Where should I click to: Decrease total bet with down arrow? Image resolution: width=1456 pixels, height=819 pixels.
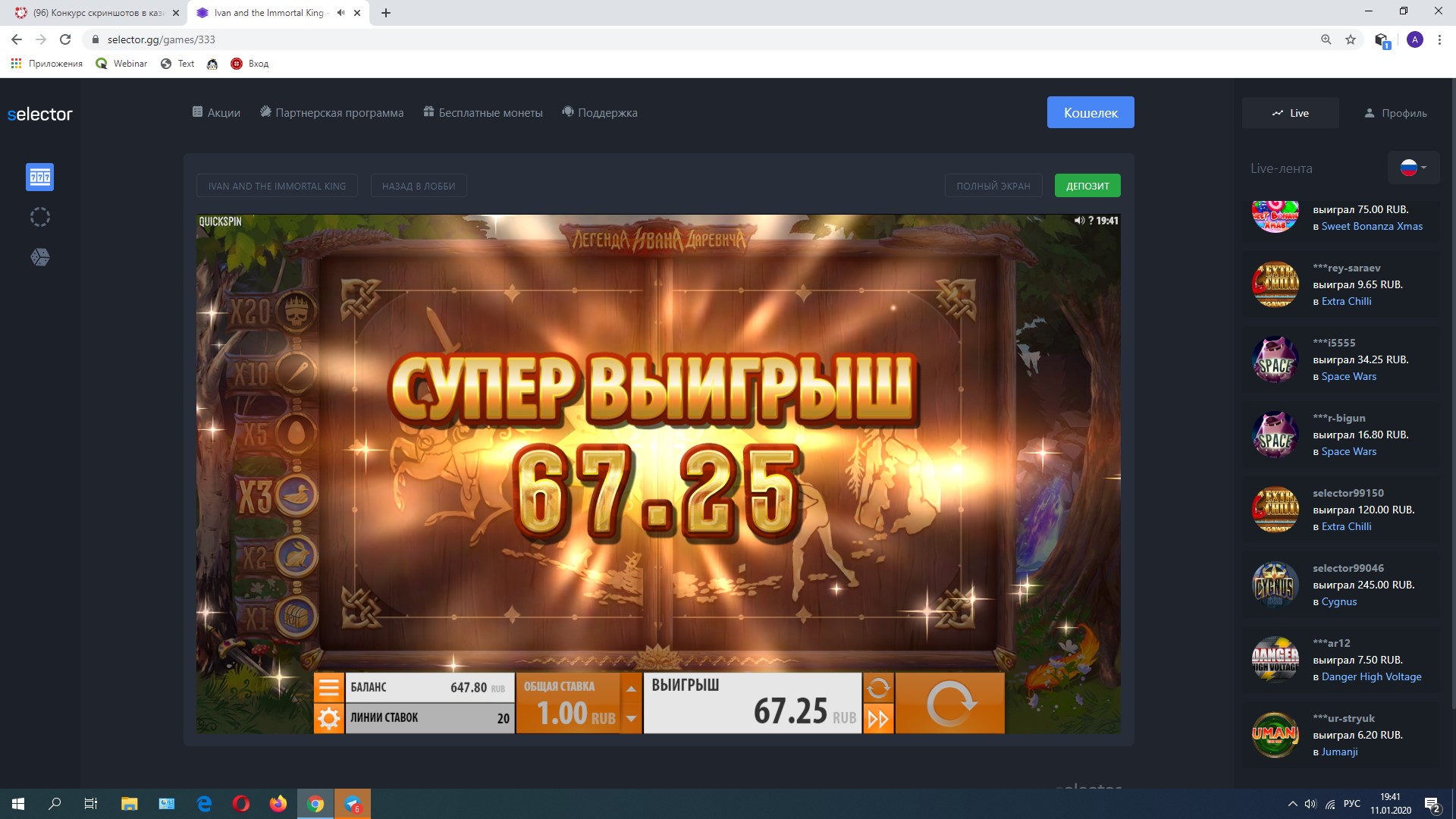(631, 718)
